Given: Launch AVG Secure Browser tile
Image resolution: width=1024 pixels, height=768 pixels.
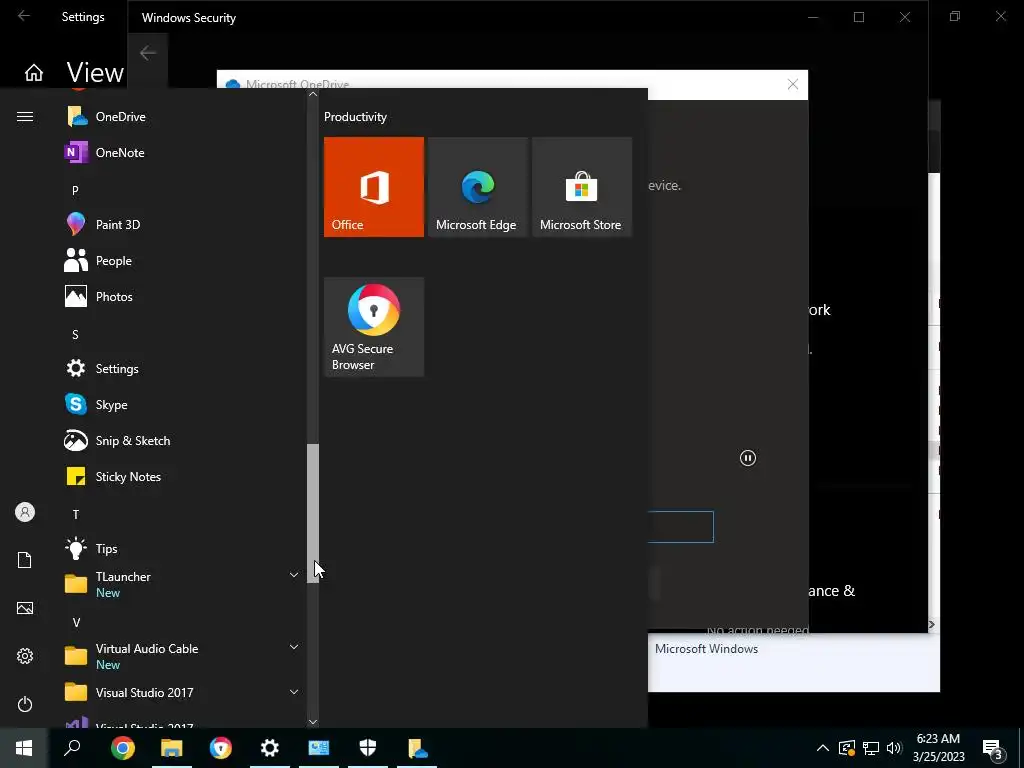Looking at the screenshot, I should 374,327.
